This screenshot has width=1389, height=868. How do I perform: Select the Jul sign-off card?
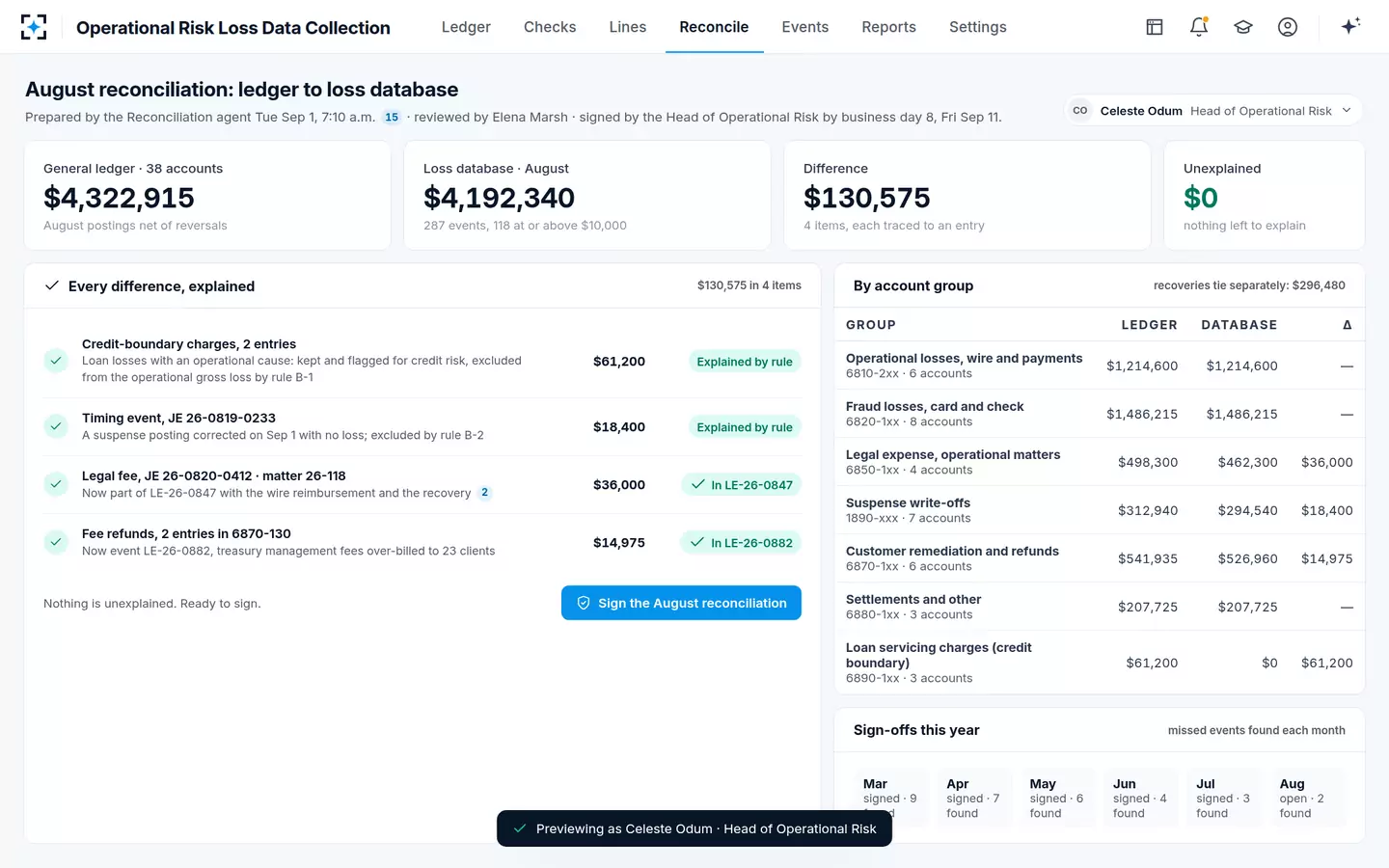tap(1223, 797)
